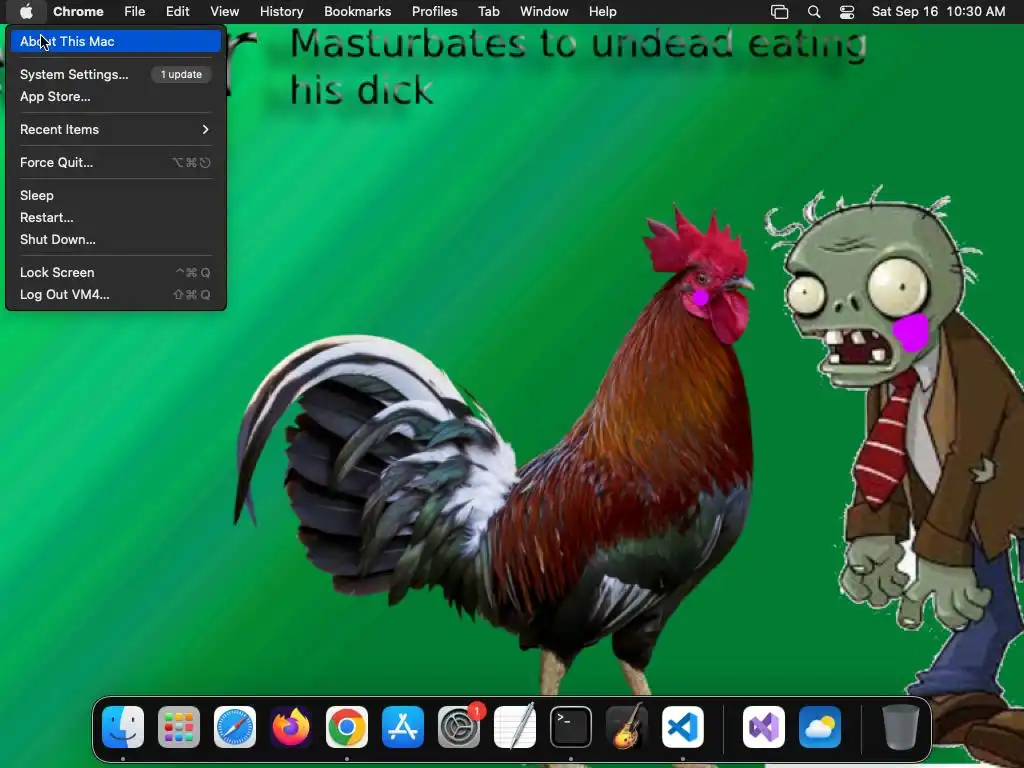Launch GarageBand from the Dock
This screenshot has height=768, width=1024.
coord(627,727)
